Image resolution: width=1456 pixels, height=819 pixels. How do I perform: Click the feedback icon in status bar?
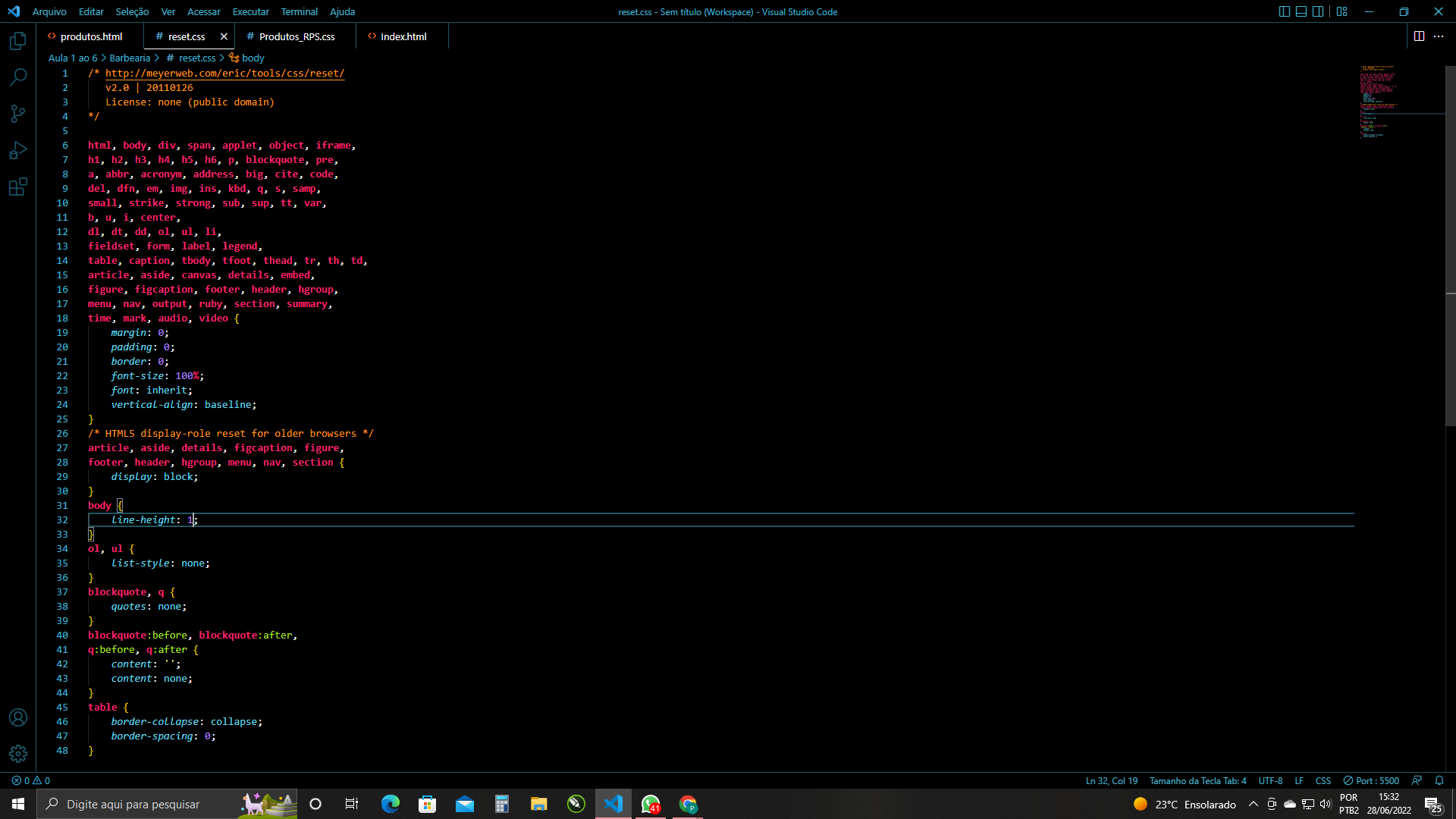click(x=1417, y=780)
